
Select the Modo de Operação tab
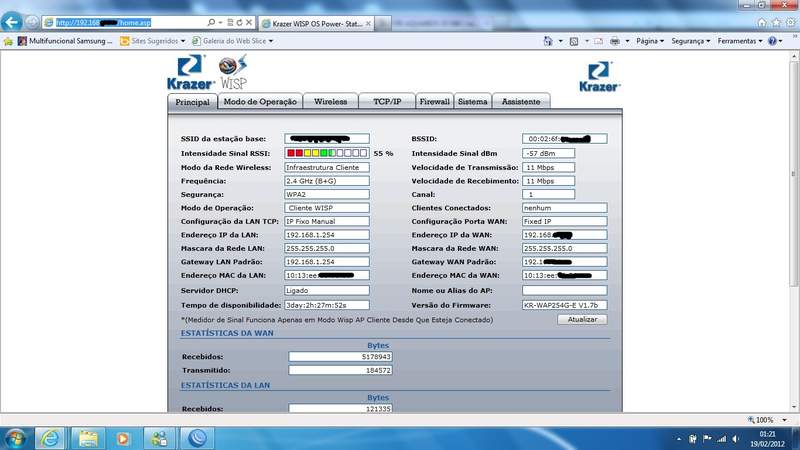pos(260,101)
